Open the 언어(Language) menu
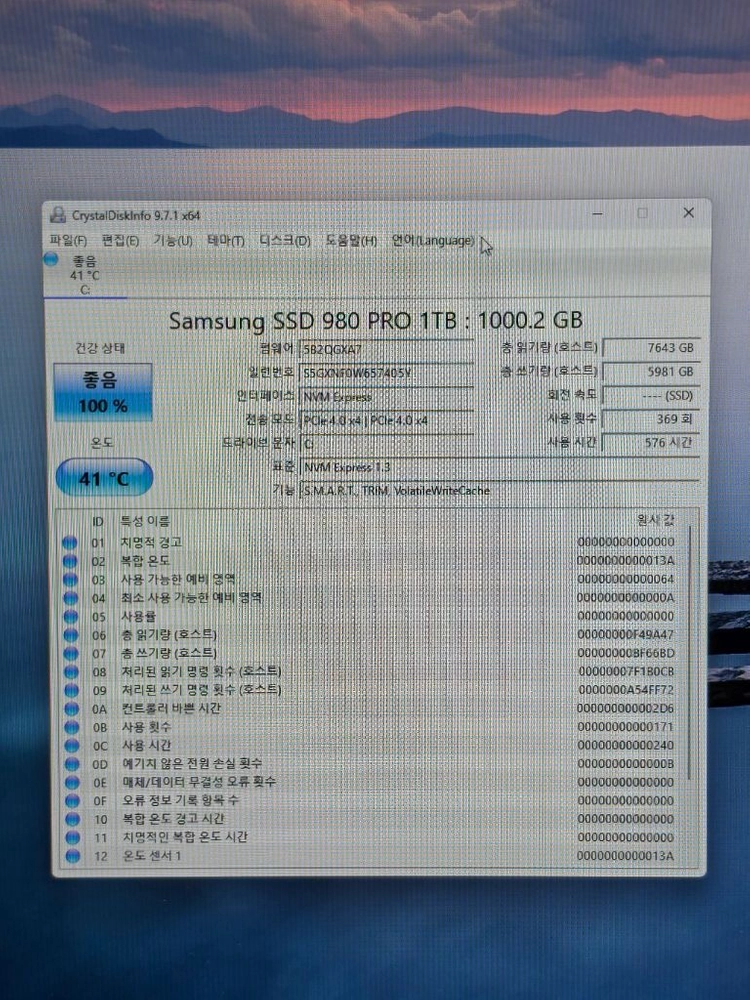 coord(433,240)
